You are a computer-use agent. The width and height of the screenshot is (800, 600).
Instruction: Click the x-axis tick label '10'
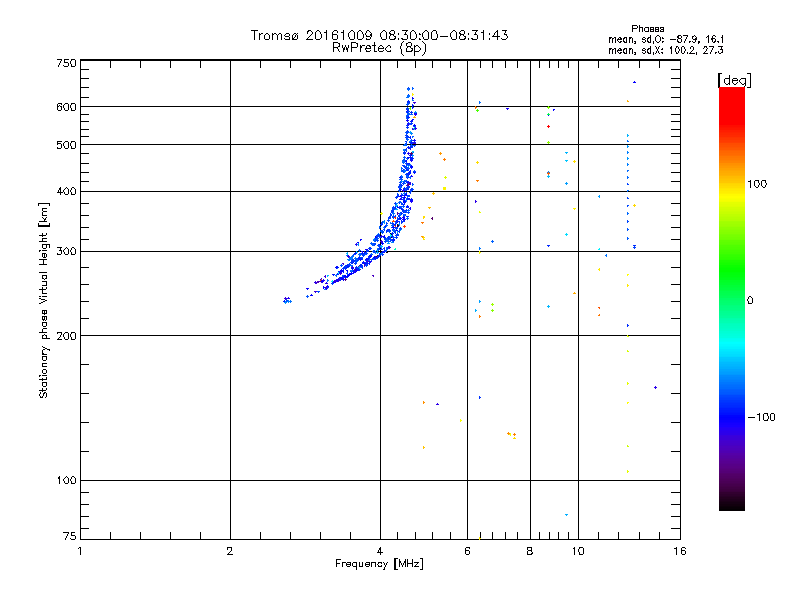coord(578,551)
